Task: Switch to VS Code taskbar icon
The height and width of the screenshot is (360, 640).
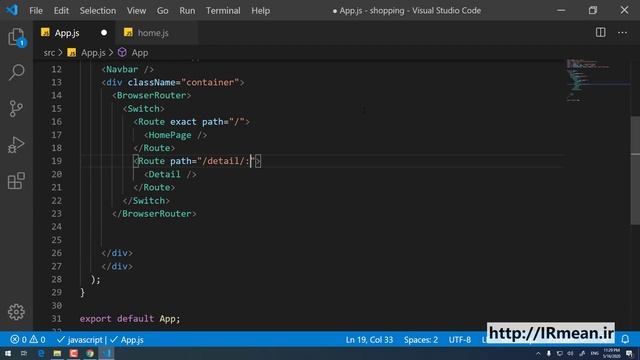Action: coord(107,353)
